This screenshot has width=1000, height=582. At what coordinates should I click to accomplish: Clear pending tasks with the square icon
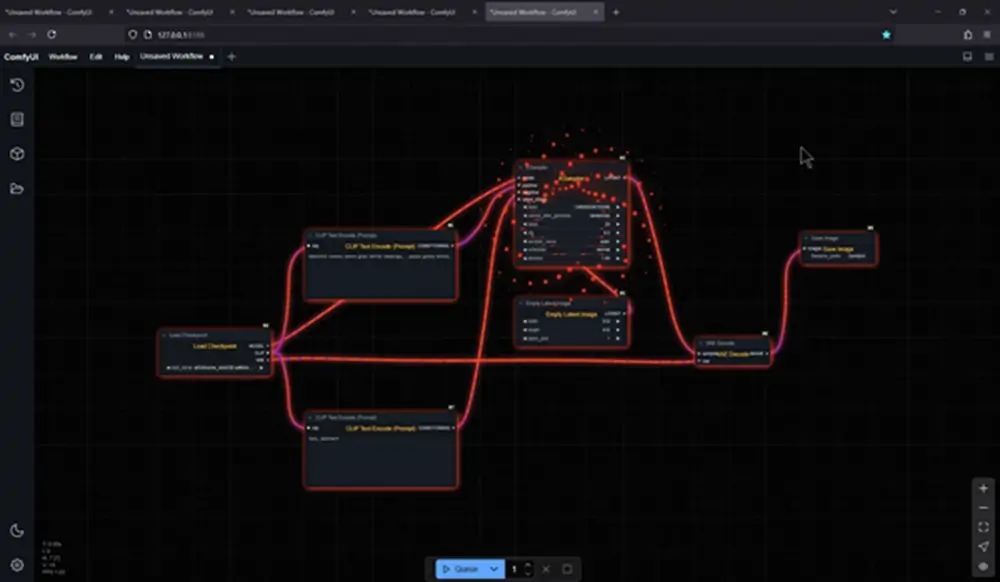[x=567, y=569]
